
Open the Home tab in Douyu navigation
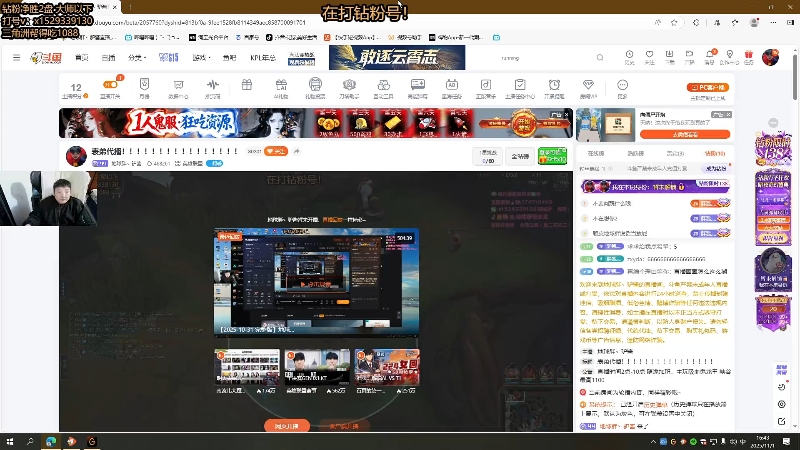pos(82,58)
